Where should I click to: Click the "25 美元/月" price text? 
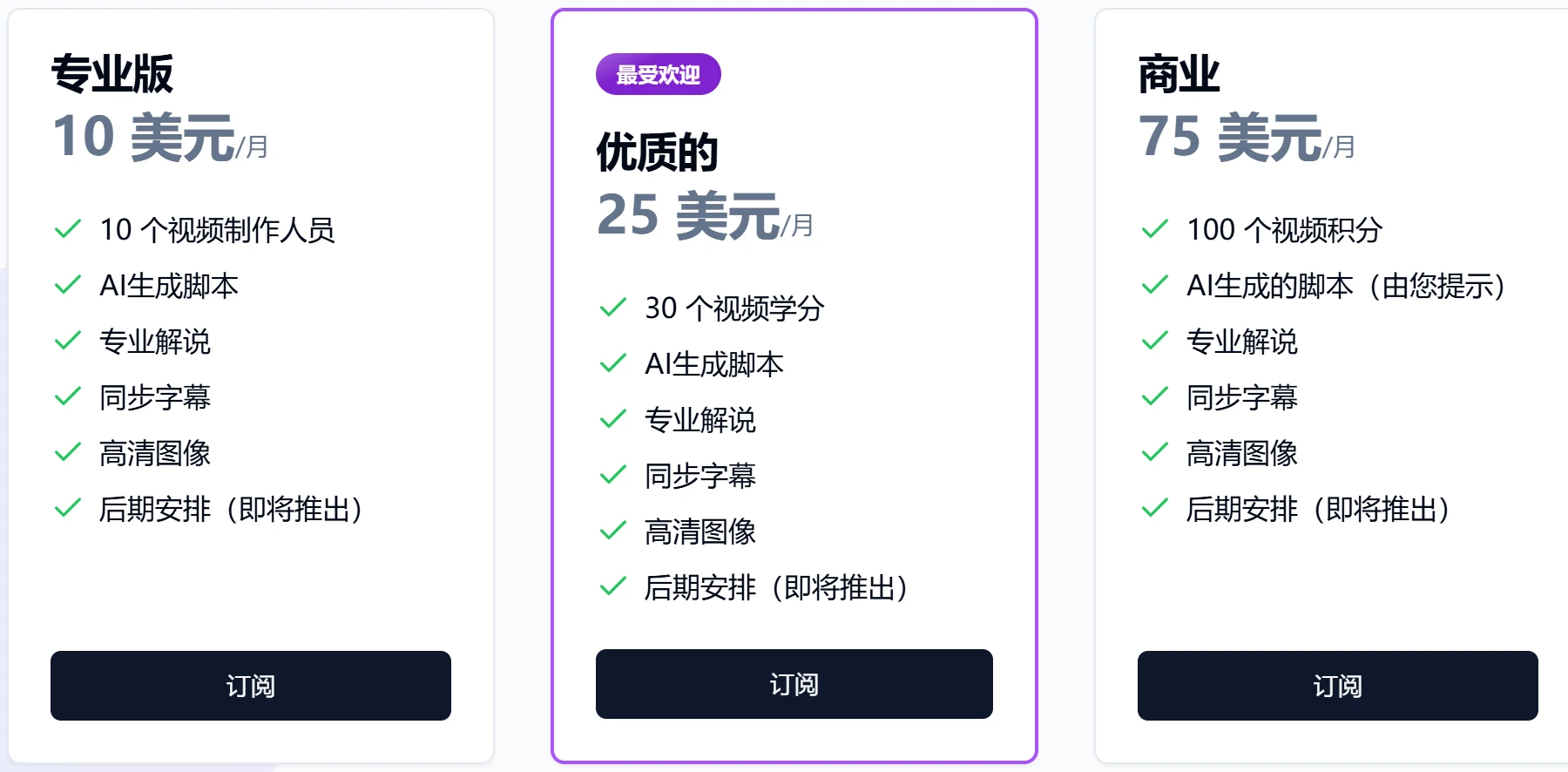(x=705, y=216)
